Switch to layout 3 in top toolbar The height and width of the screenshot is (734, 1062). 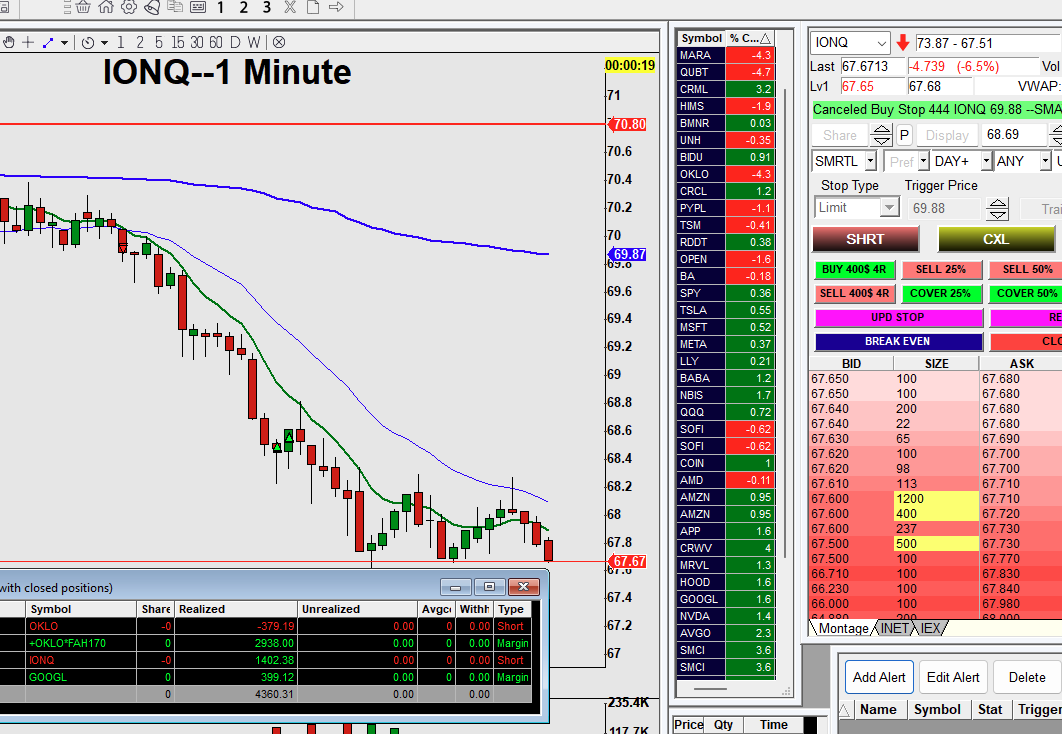pos(267,7)
